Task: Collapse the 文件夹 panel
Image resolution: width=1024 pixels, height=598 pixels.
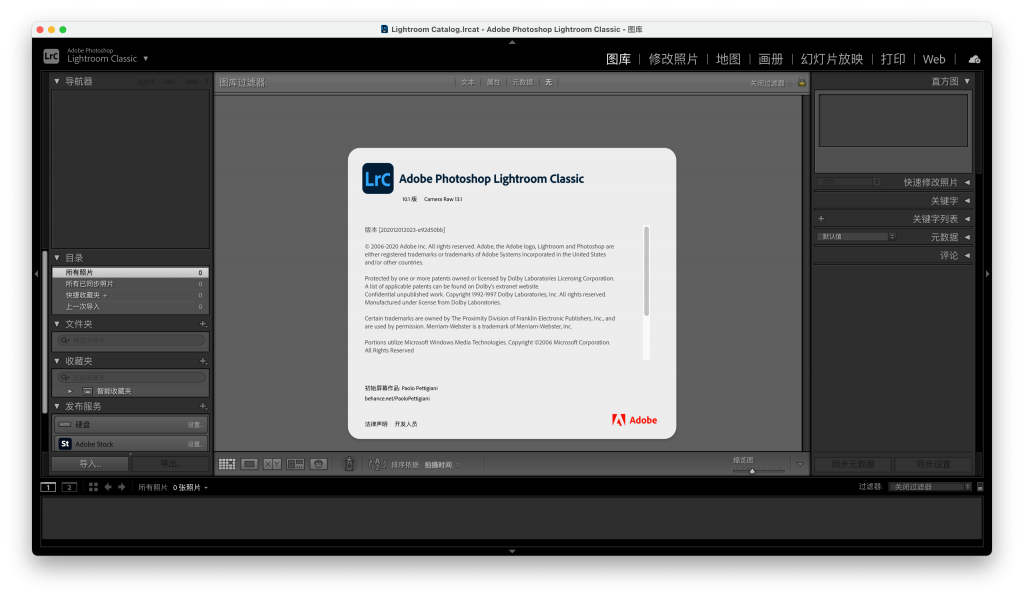Action: (x=57, y=324)
